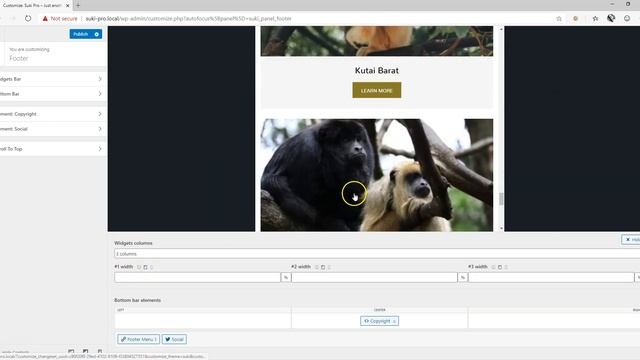The width and height of the screenshot is (640, 360).
Task: Open the Element: Social section
Action: click(x=51, y=129)
